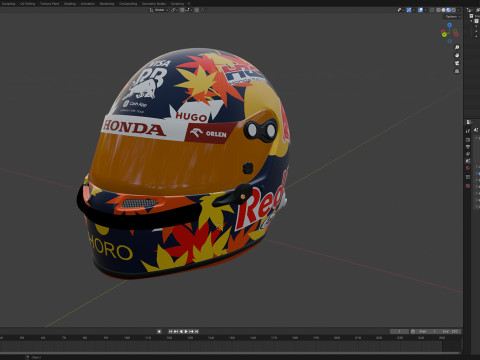Click the zoom view magnifier icon
Viewport: 480px width, 360px height.
457,47
